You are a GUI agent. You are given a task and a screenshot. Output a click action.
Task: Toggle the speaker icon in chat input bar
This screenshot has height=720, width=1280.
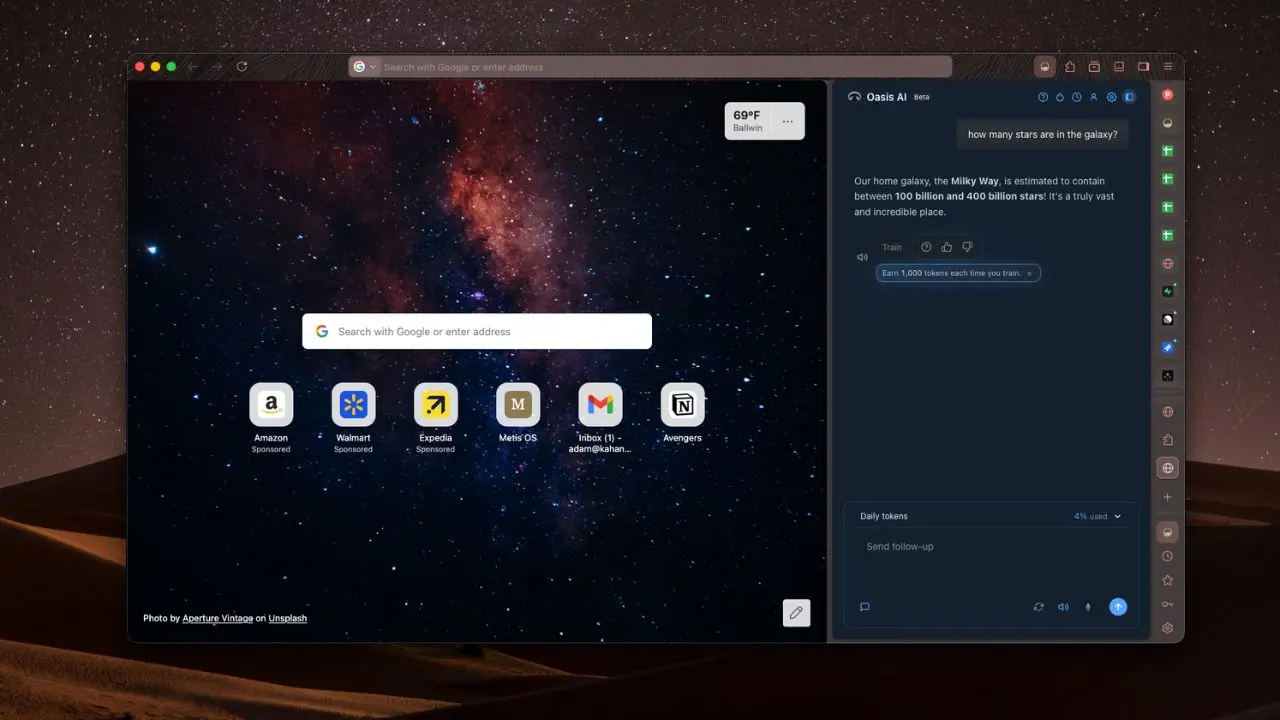coord(1063,607)
